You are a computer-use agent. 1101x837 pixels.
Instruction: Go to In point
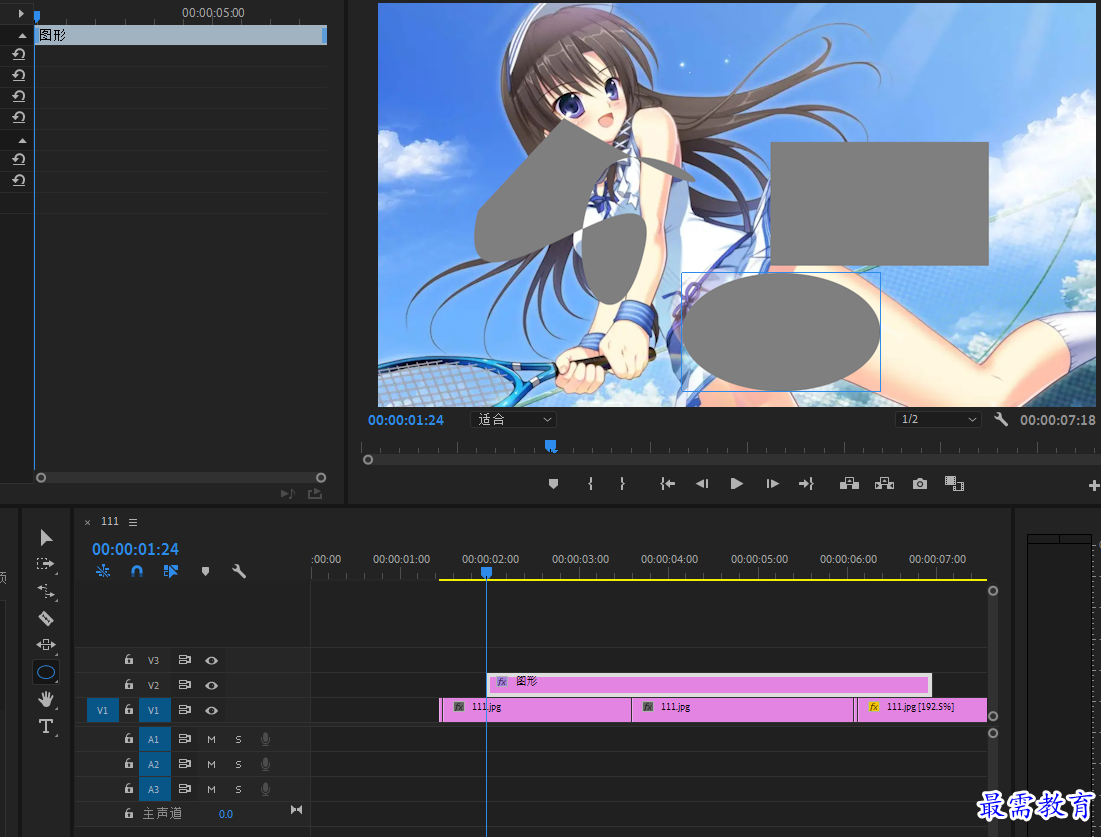click(667, 484)
